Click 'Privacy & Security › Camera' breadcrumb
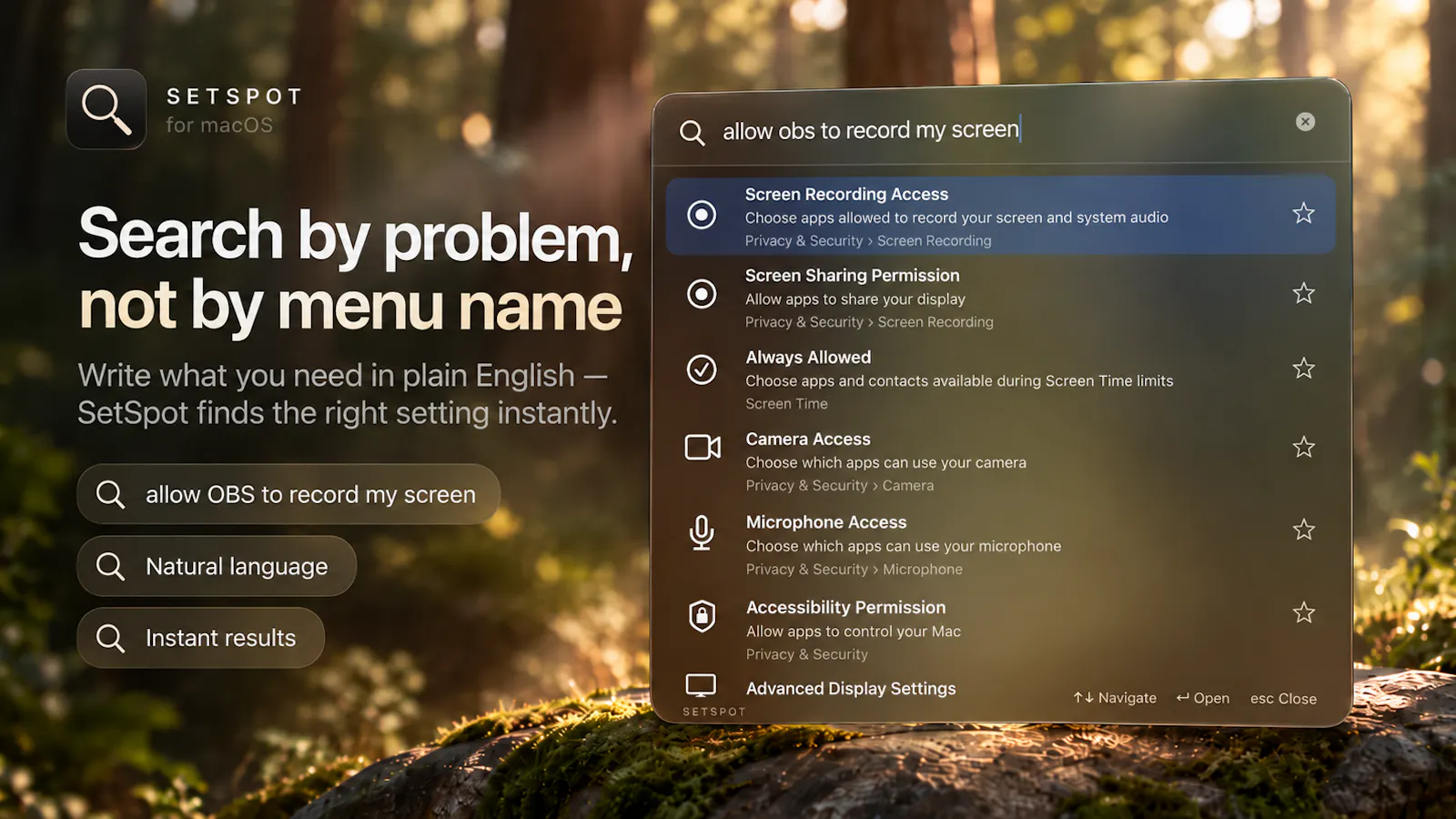This screenshot has height=819, width=1456. click(x=840, y=486)
